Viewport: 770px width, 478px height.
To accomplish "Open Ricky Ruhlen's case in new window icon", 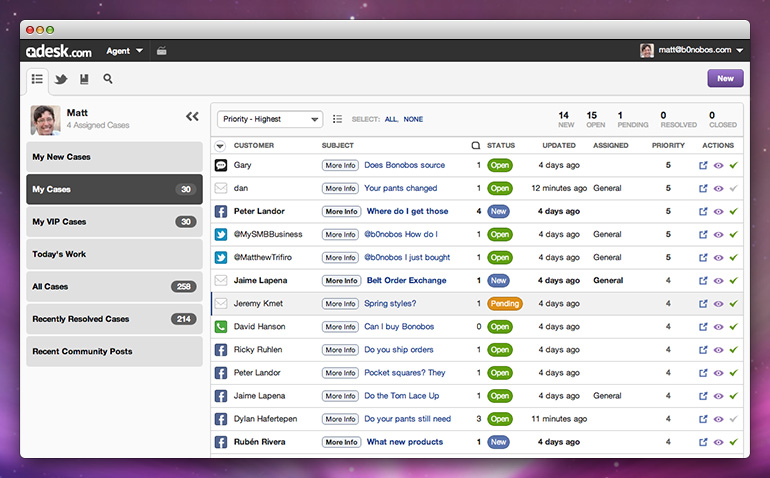I will tap(703, 350).
